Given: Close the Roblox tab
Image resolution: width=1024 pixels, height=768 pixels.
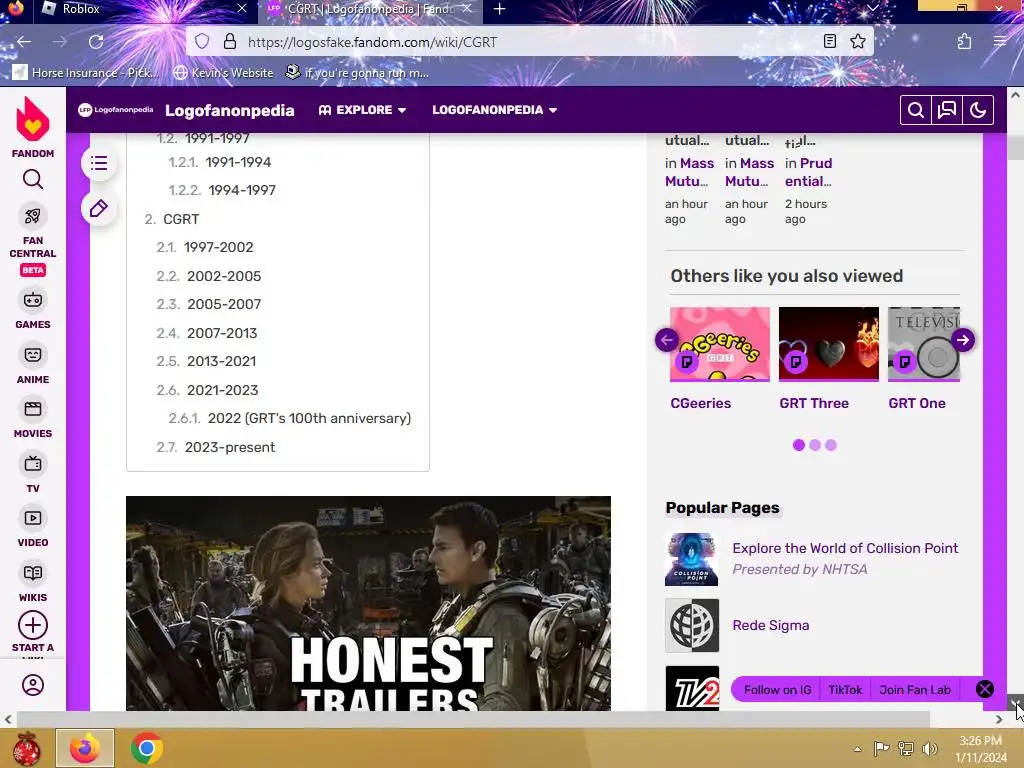Looking at the screenshot, I should (242, 8).
